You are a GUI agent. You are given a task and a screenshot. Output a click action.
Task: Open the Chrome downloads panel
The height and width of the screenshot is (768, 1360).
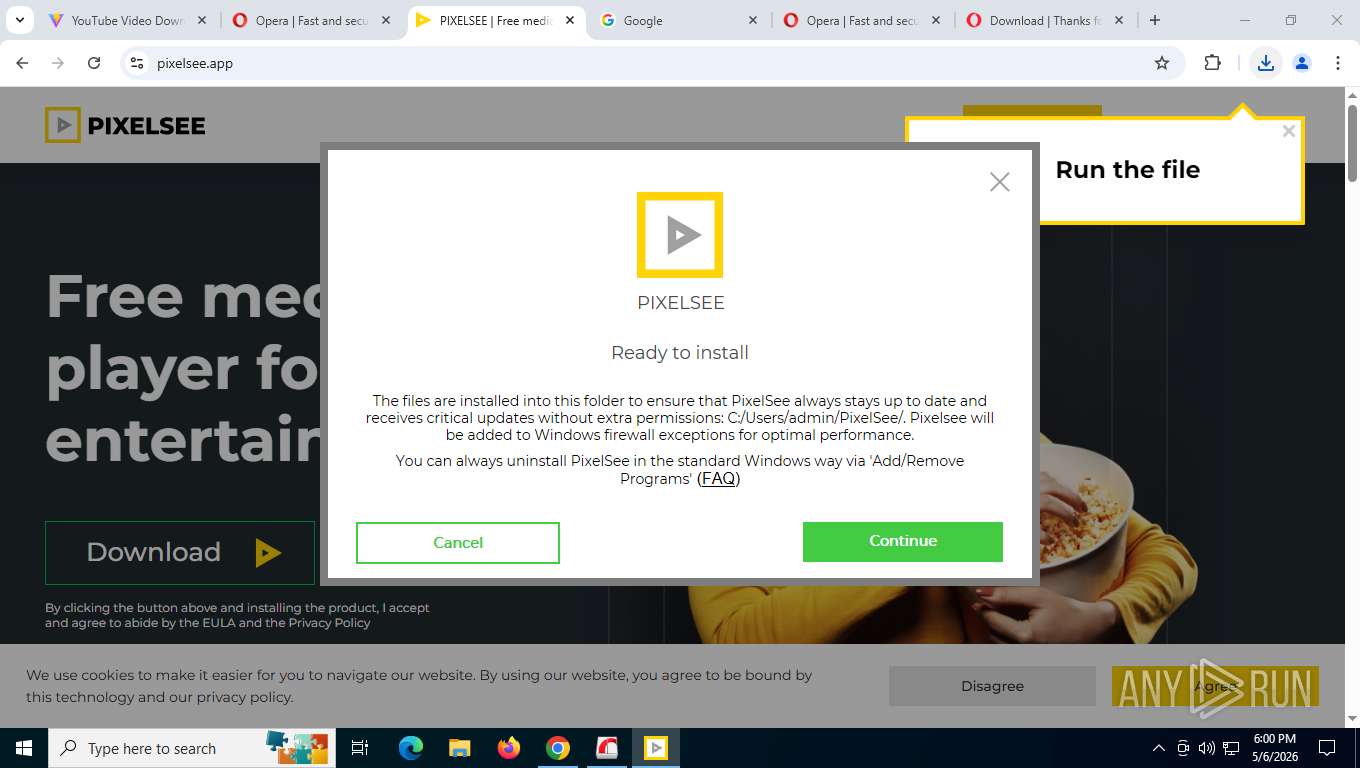click(1266, 63)
